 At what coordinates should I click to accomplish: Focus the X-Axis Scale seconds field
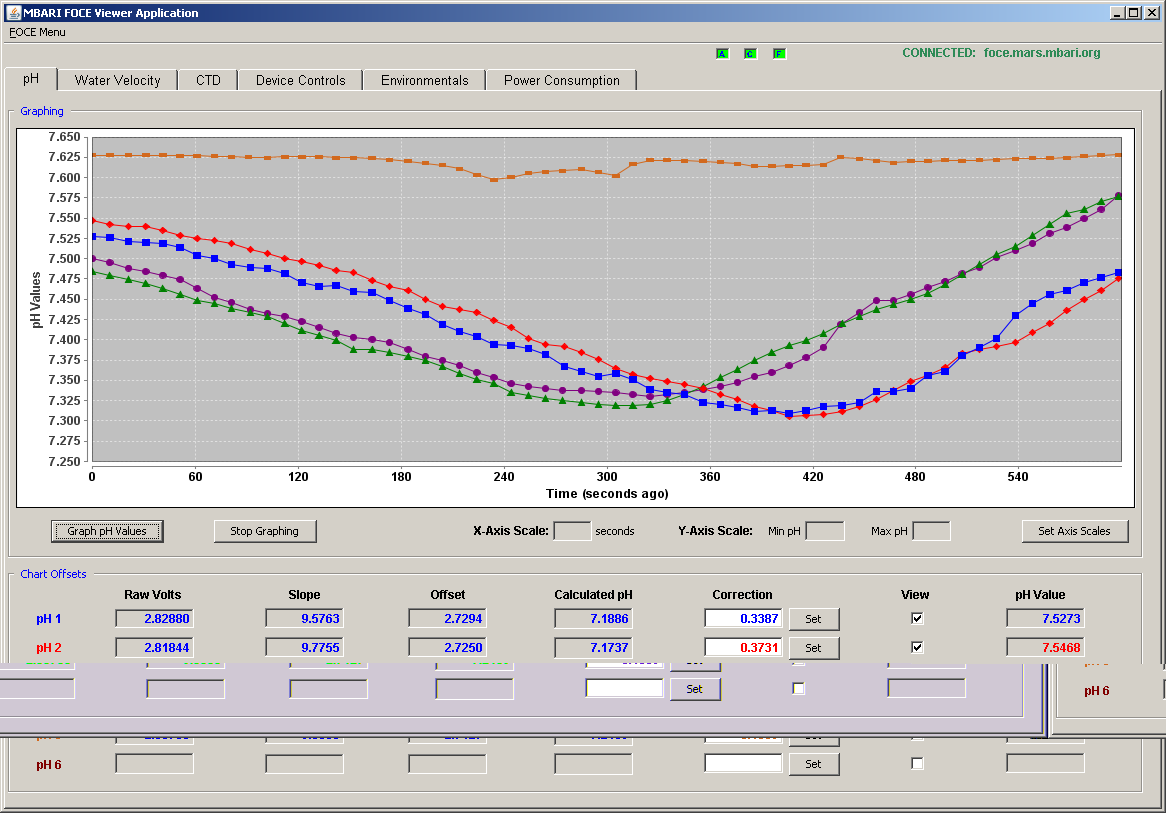tap(573, 531)
